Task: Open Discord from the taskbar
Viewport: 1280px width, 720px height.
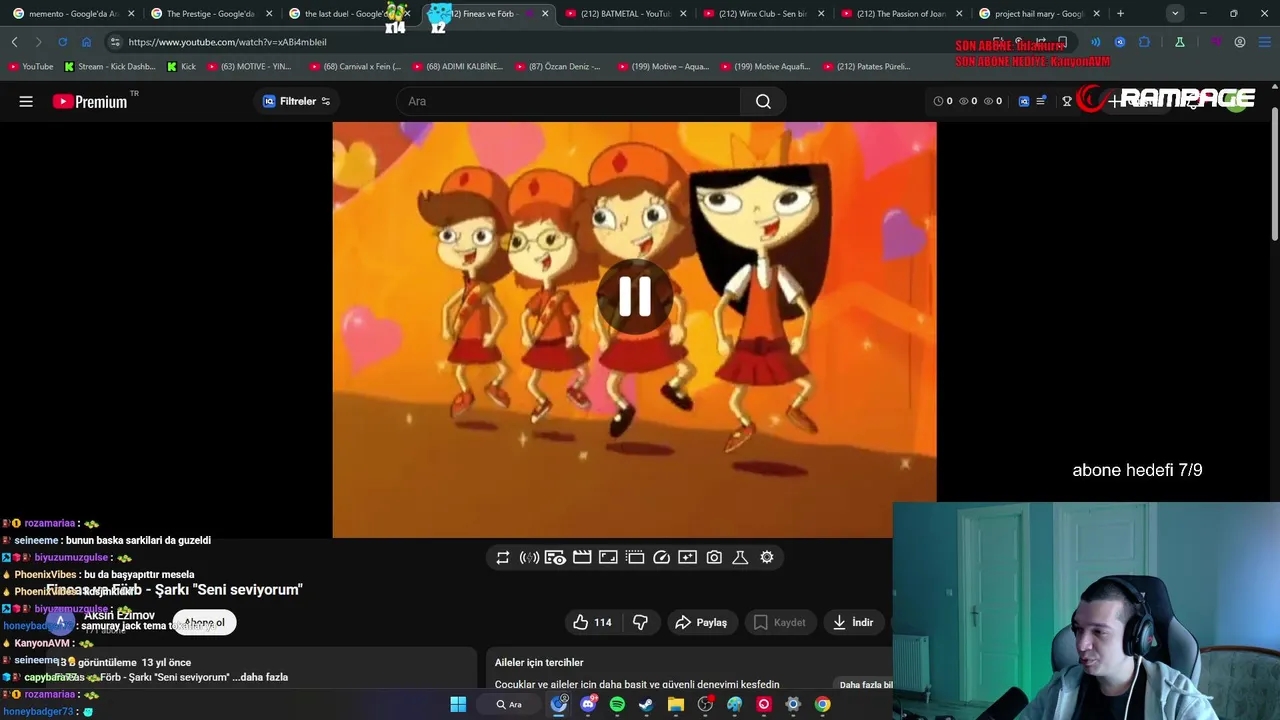Action: (588, 704)
